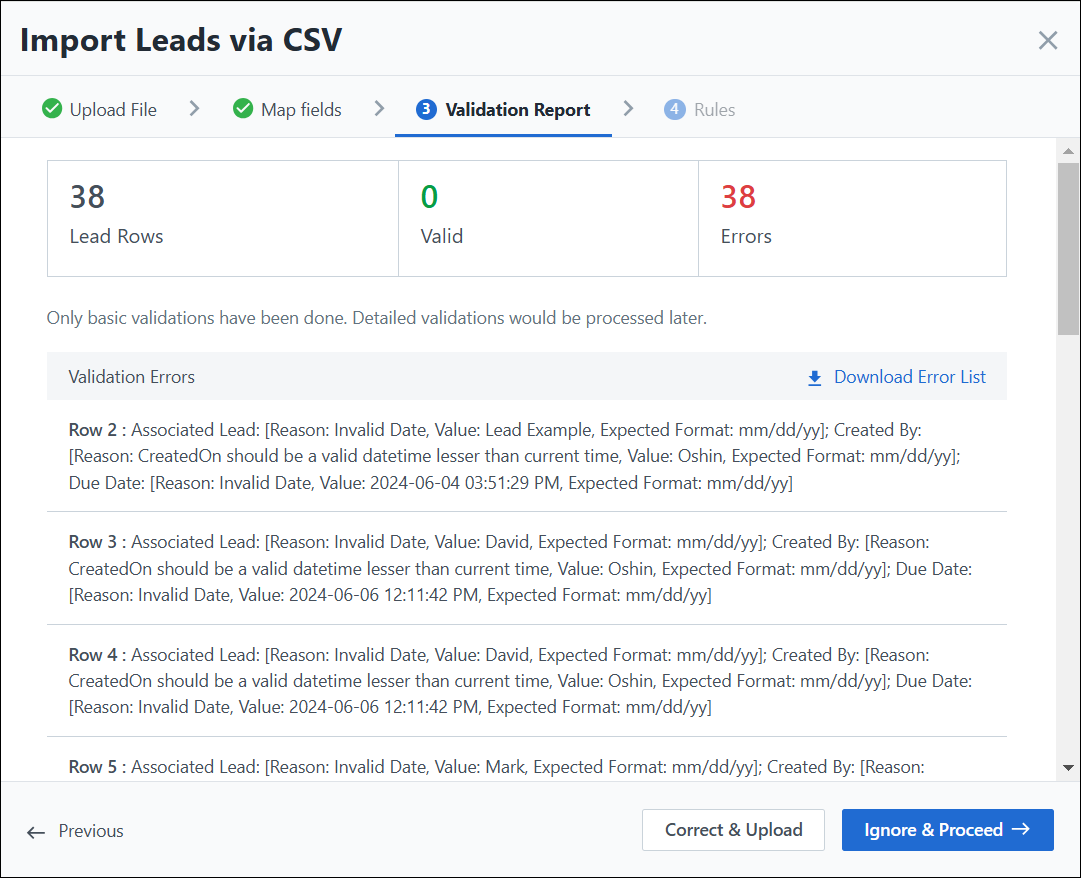Open the Rules step
Image resolution: width=1081 pixels, height=878 pixels.
coord(700,110)
